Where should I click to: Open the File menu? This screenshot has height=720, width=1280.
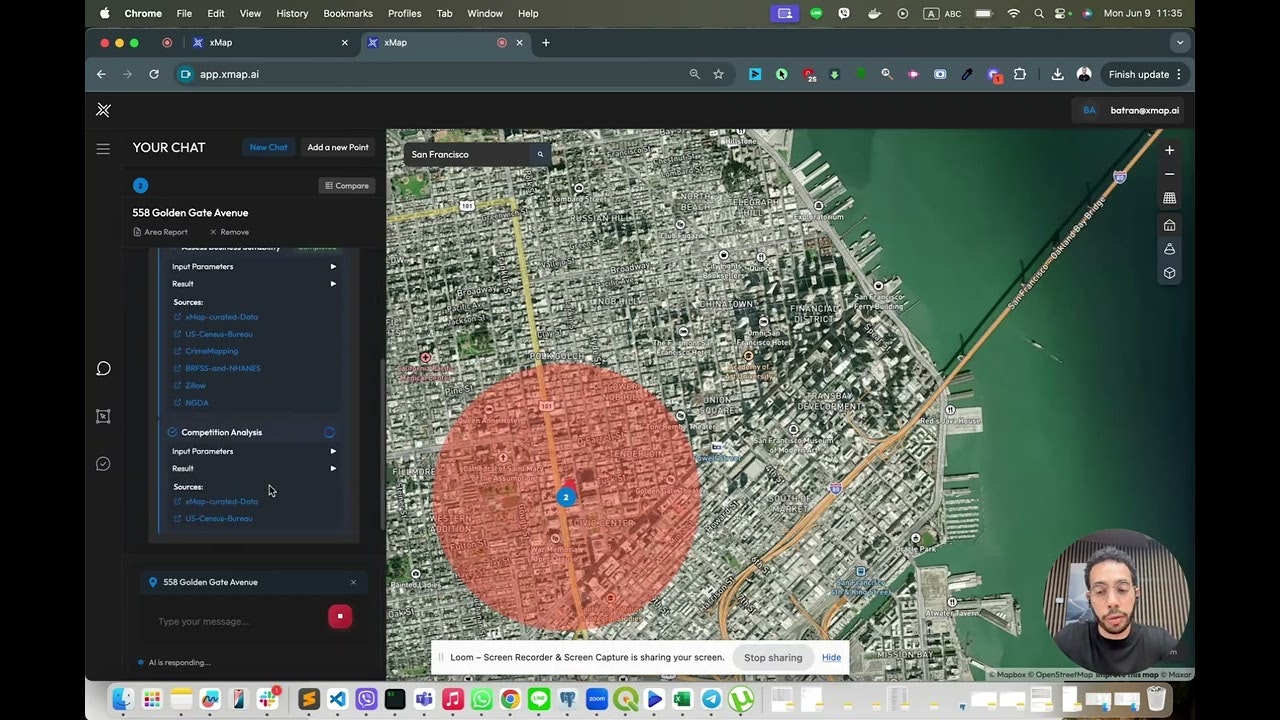[x=184, y=13]
